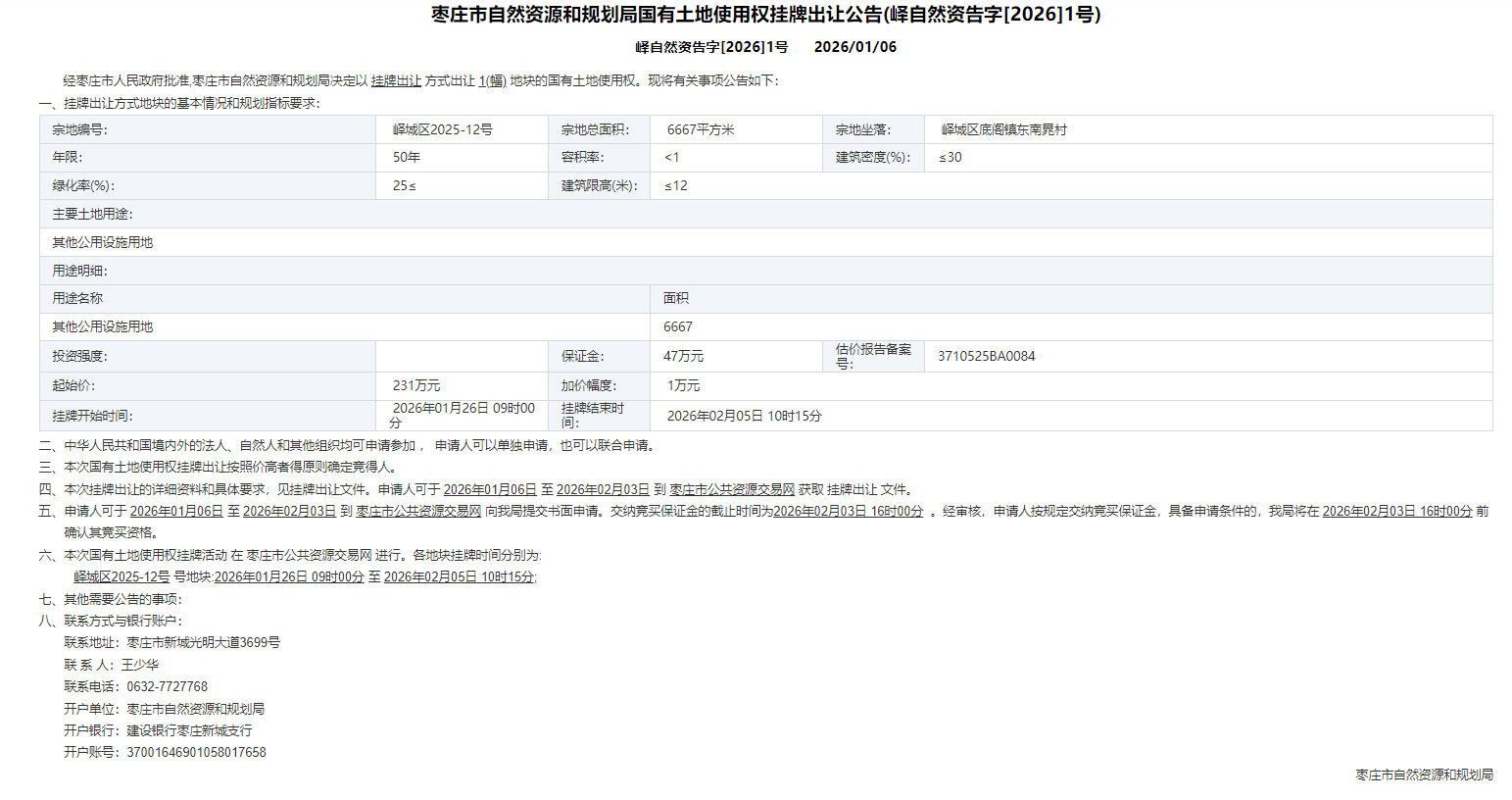Click underlined 挂牌出让 in the intro paragraph

point(396,81)
